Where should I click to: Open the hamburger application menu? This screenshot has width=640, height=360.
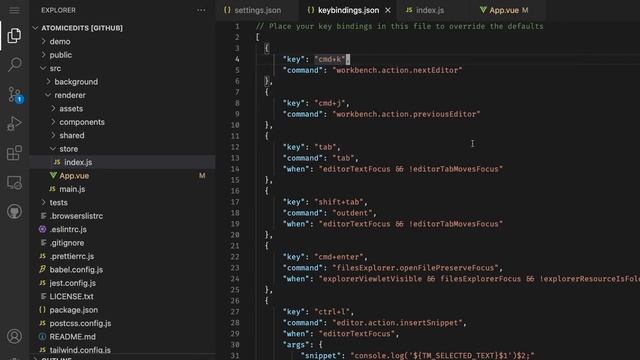click(14, 10)
